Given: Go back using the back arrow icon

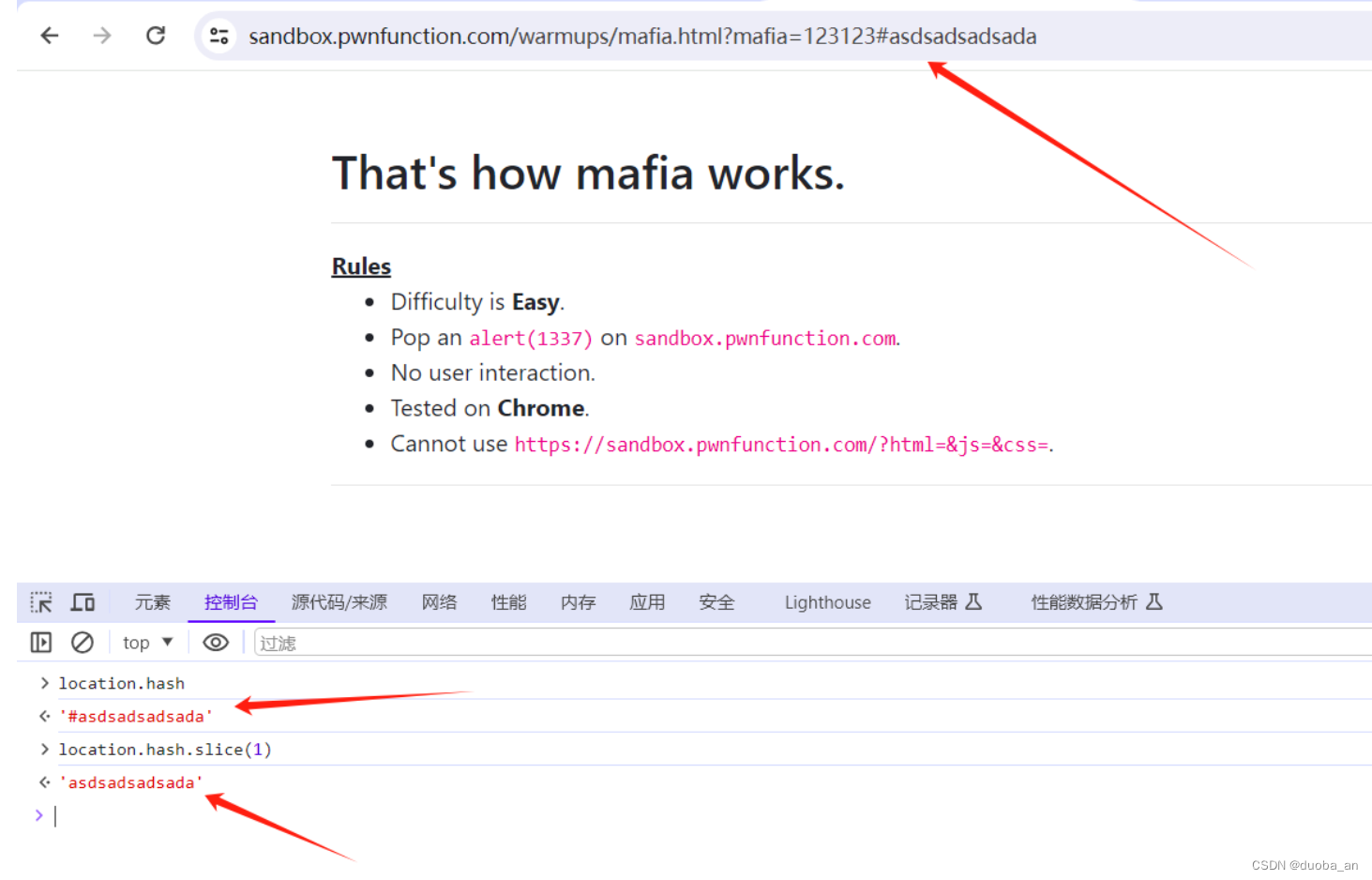Looking at the screenshot, I should (48, 36).
